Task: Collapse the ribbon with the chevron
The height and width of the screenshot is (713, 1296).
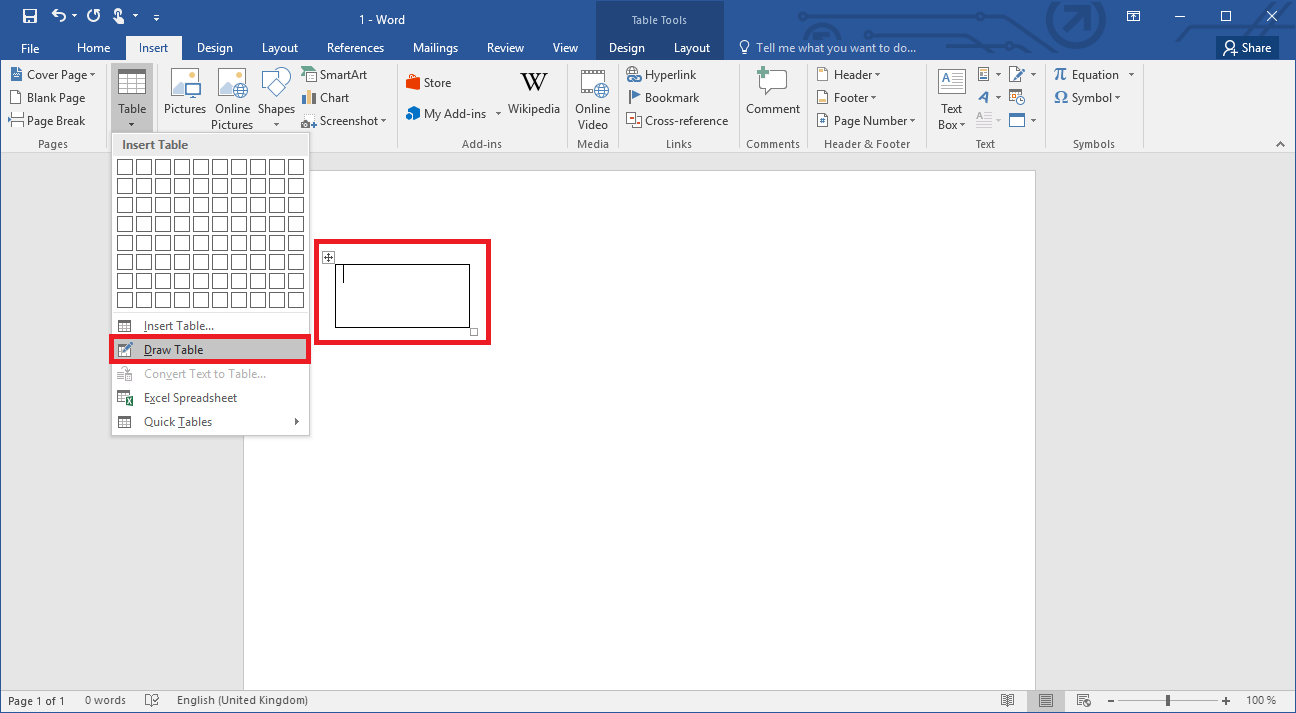Action: point(1281,143)
